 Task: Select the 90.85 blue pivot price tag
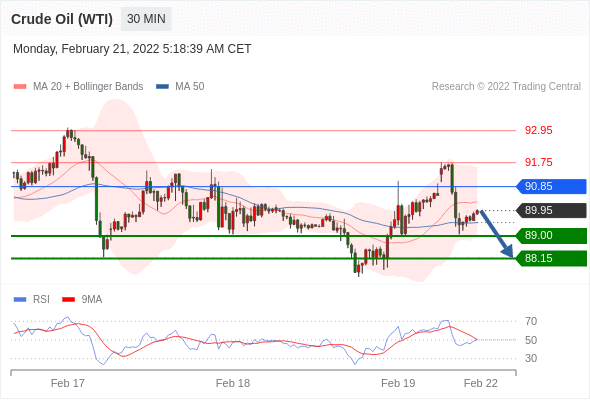coord(551,186)
